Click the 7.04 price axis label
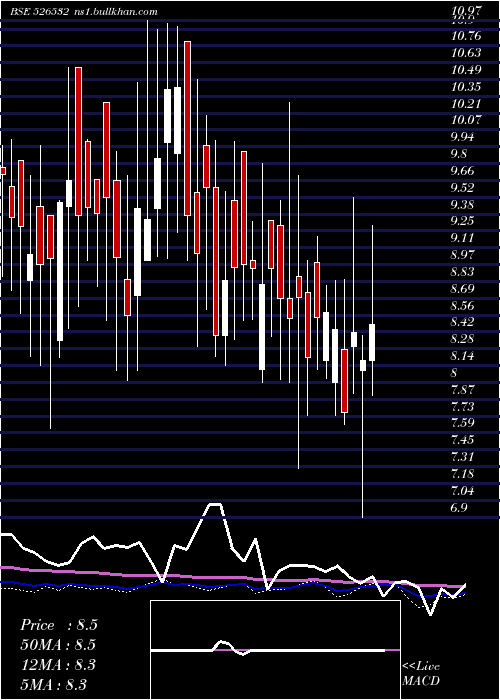 pyautogui.click(x=462, y=491)
